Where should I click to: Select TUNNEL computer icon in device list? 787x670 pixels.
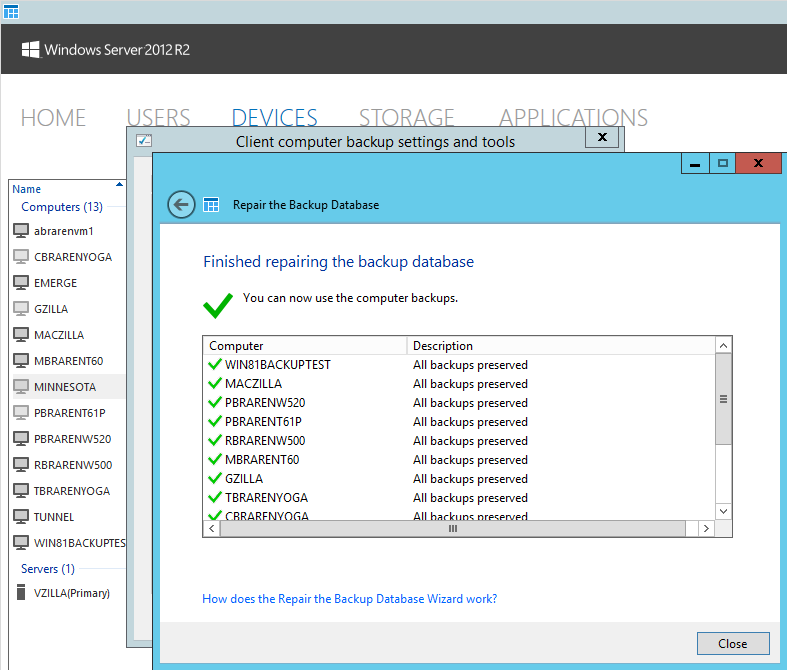pos(21,517)
